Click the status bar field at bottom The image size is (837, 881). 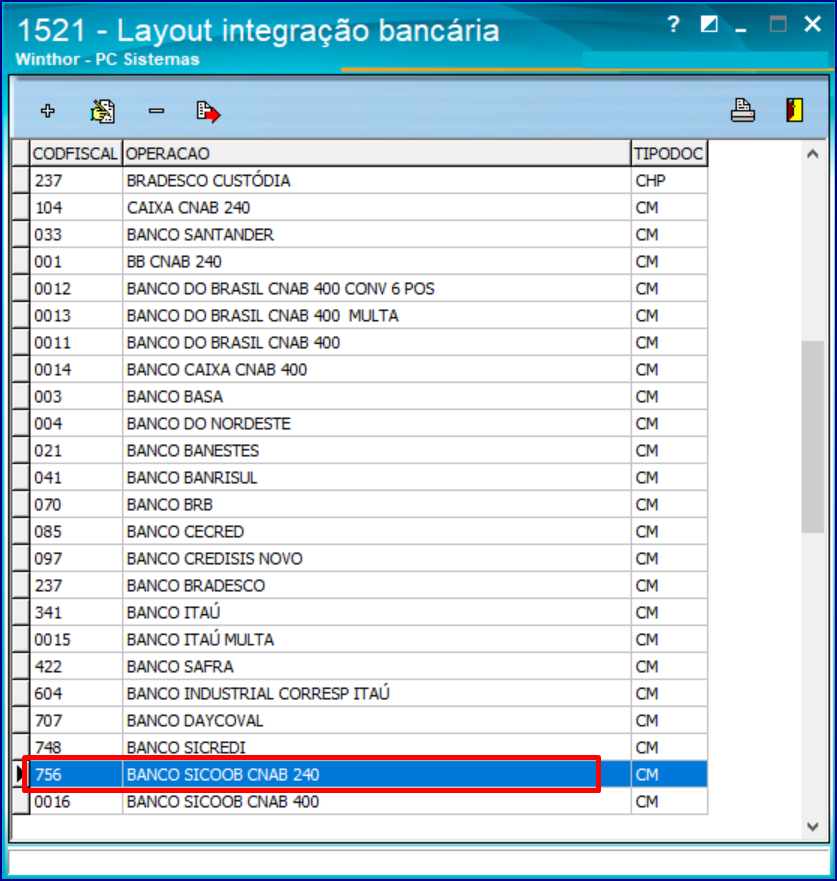(x=419, y=860)
